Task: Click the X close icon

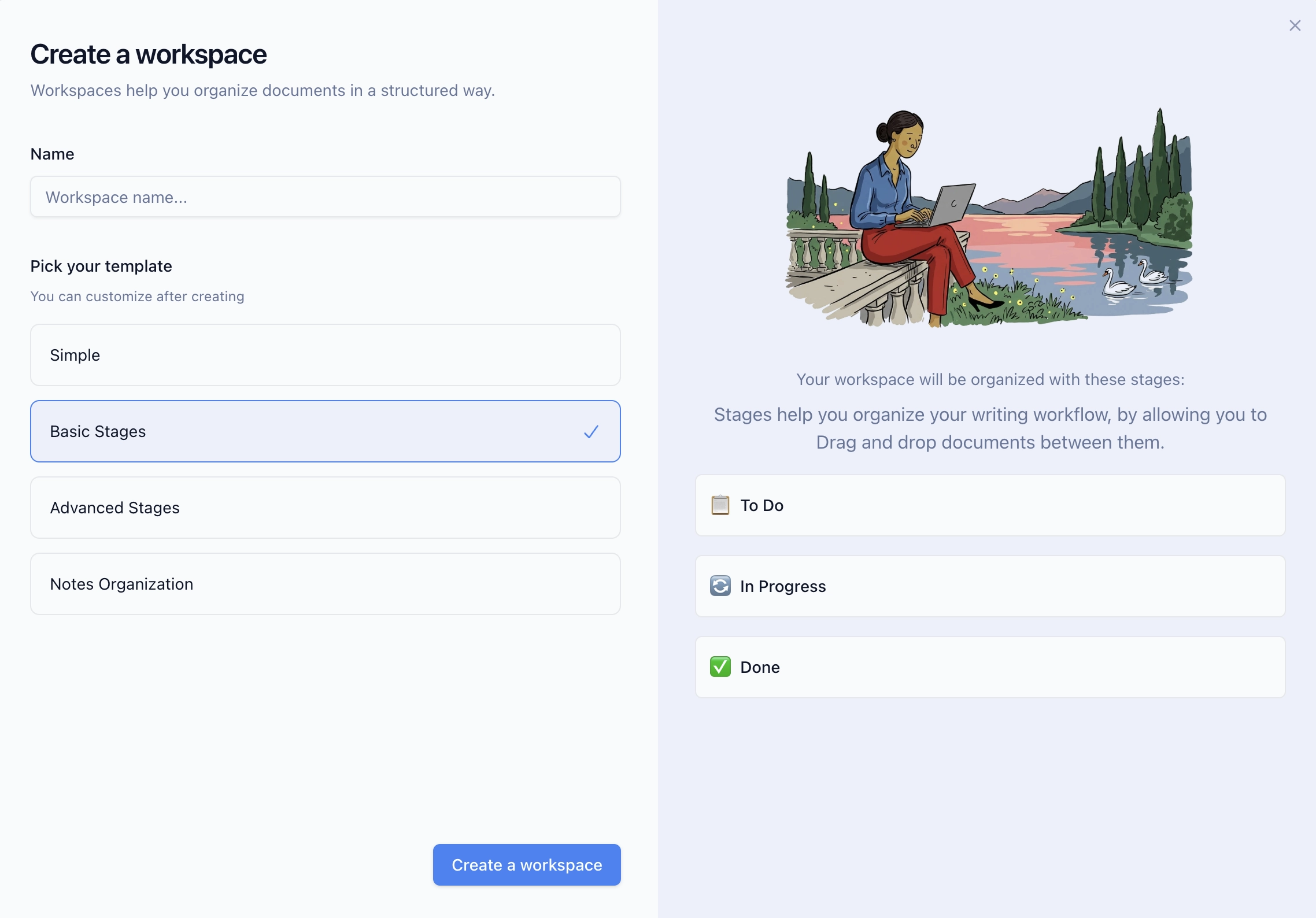Action: pos(1295,25)
